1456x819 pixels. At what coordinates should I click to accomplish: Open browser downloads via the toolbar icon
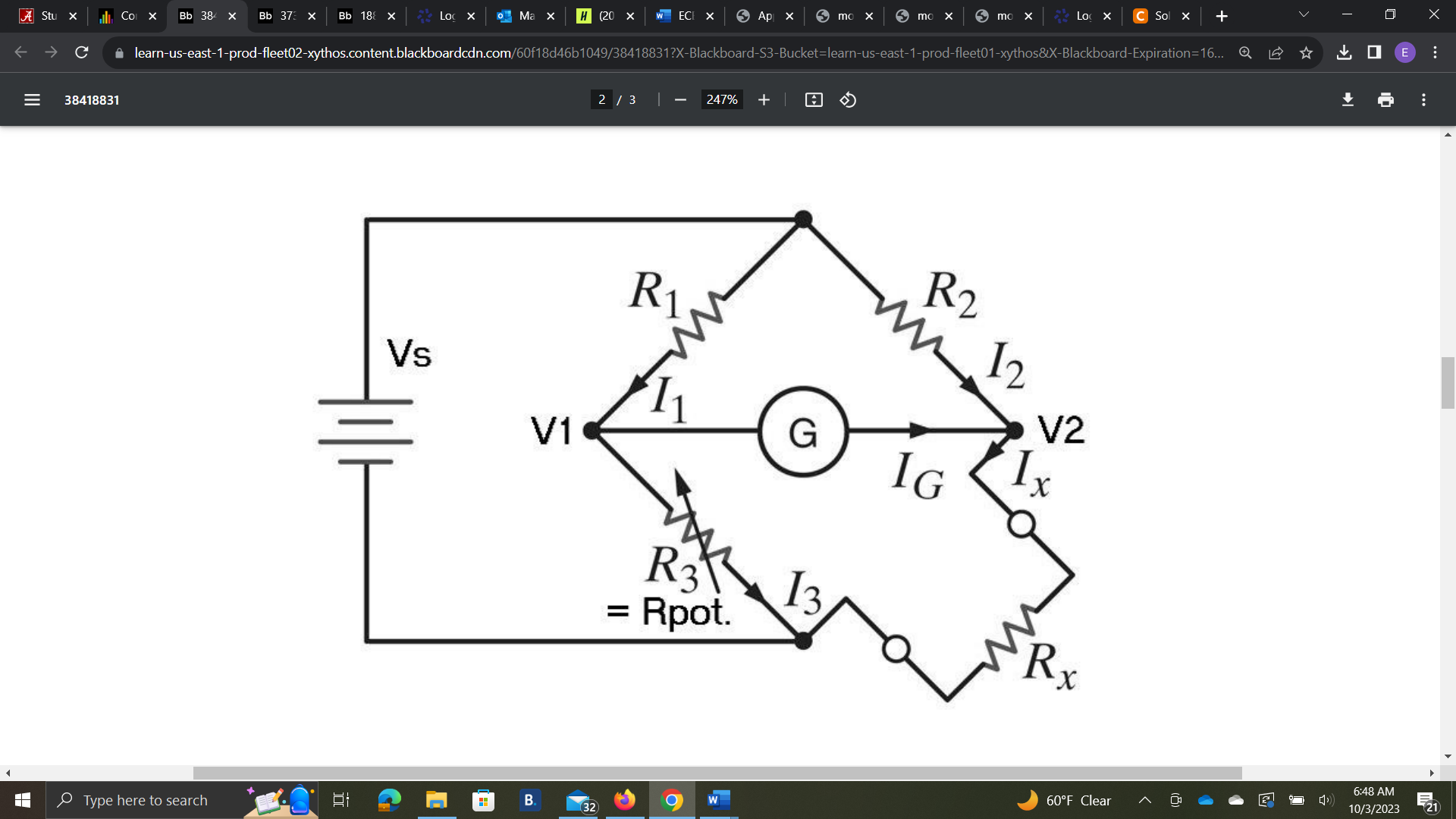click(x=1345, y=52)
